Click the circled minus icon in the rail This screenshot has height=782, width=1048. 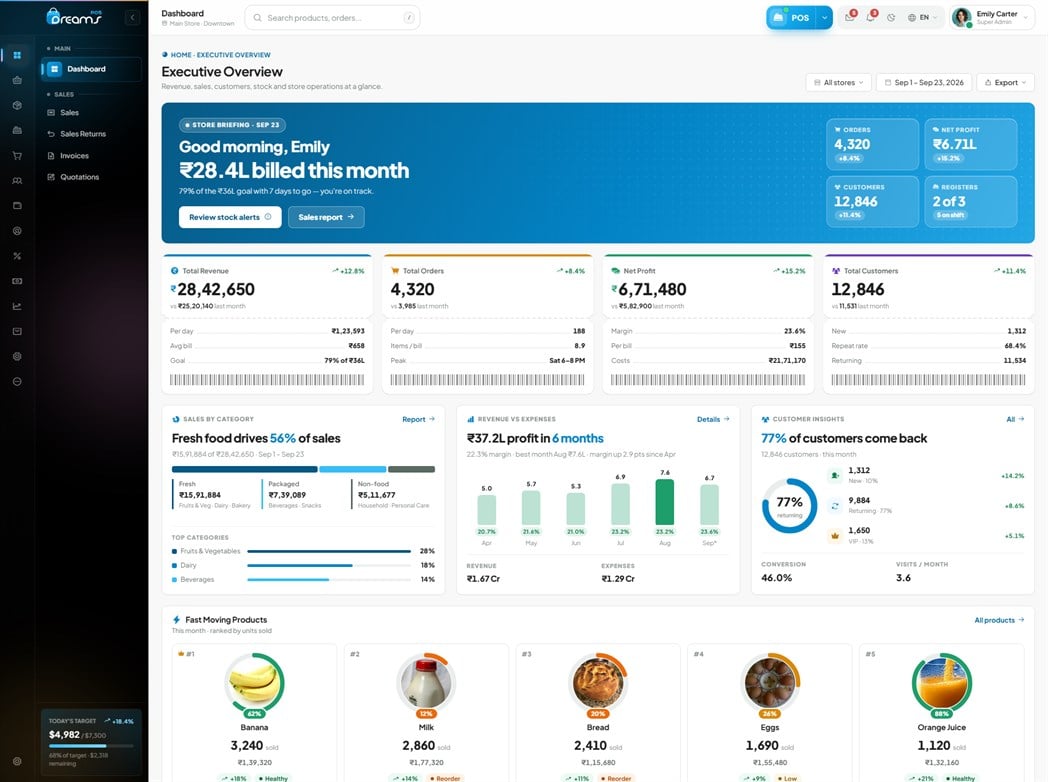17,382
